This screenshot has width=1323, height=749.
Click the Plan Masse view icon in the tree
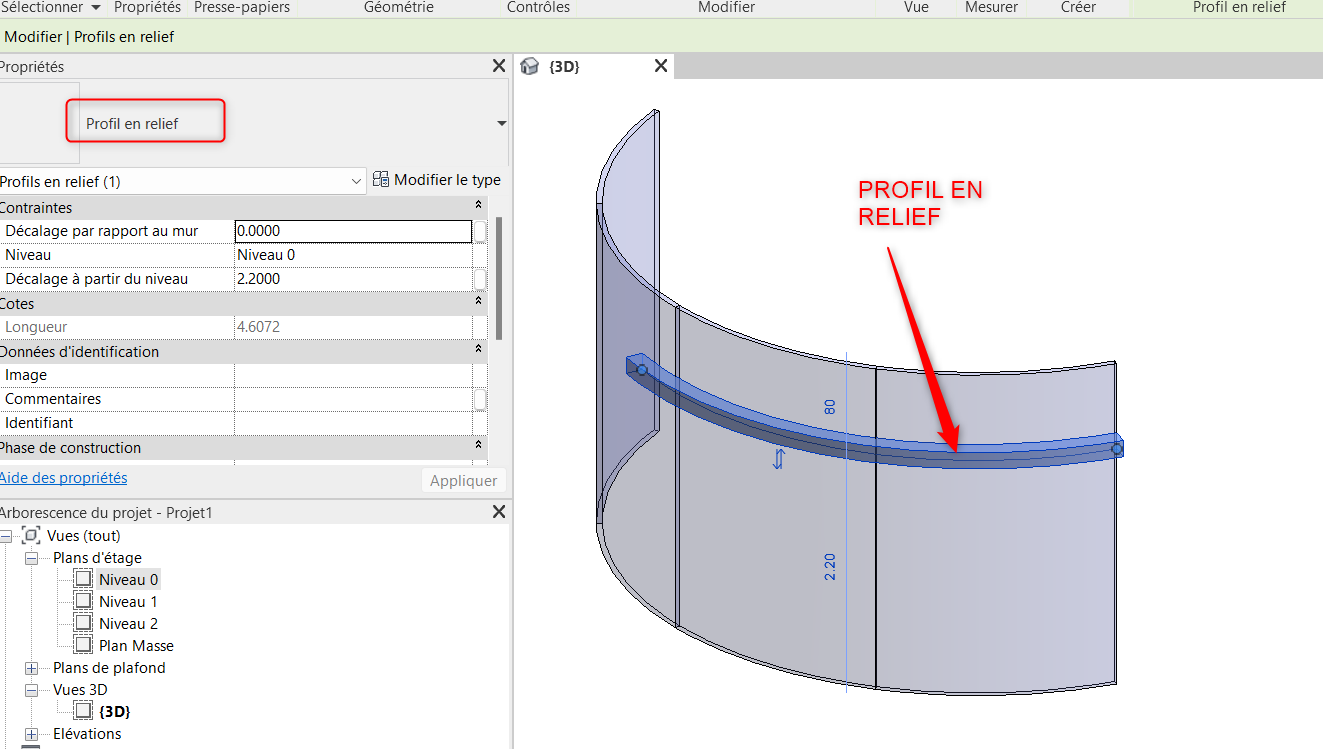pyautogui.click(x=83, y=645)
